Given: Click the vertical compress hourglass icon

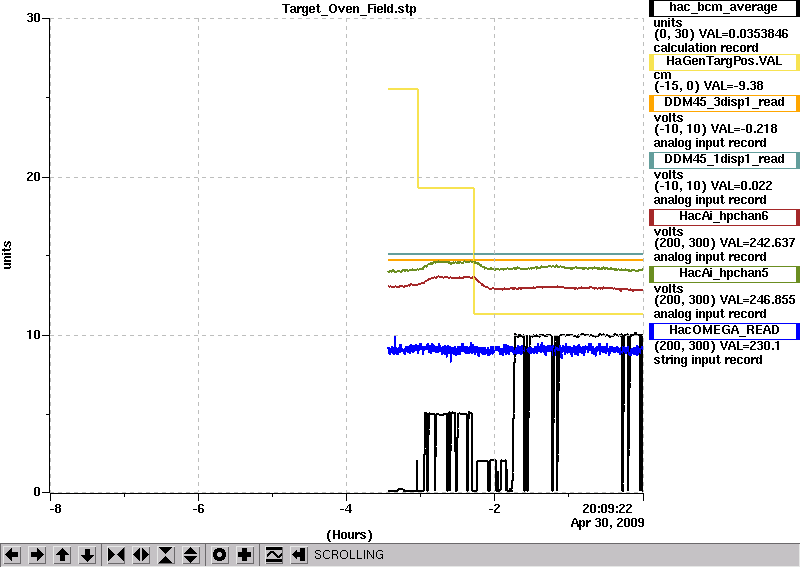Looking at the screenshot, I should 166,555.
